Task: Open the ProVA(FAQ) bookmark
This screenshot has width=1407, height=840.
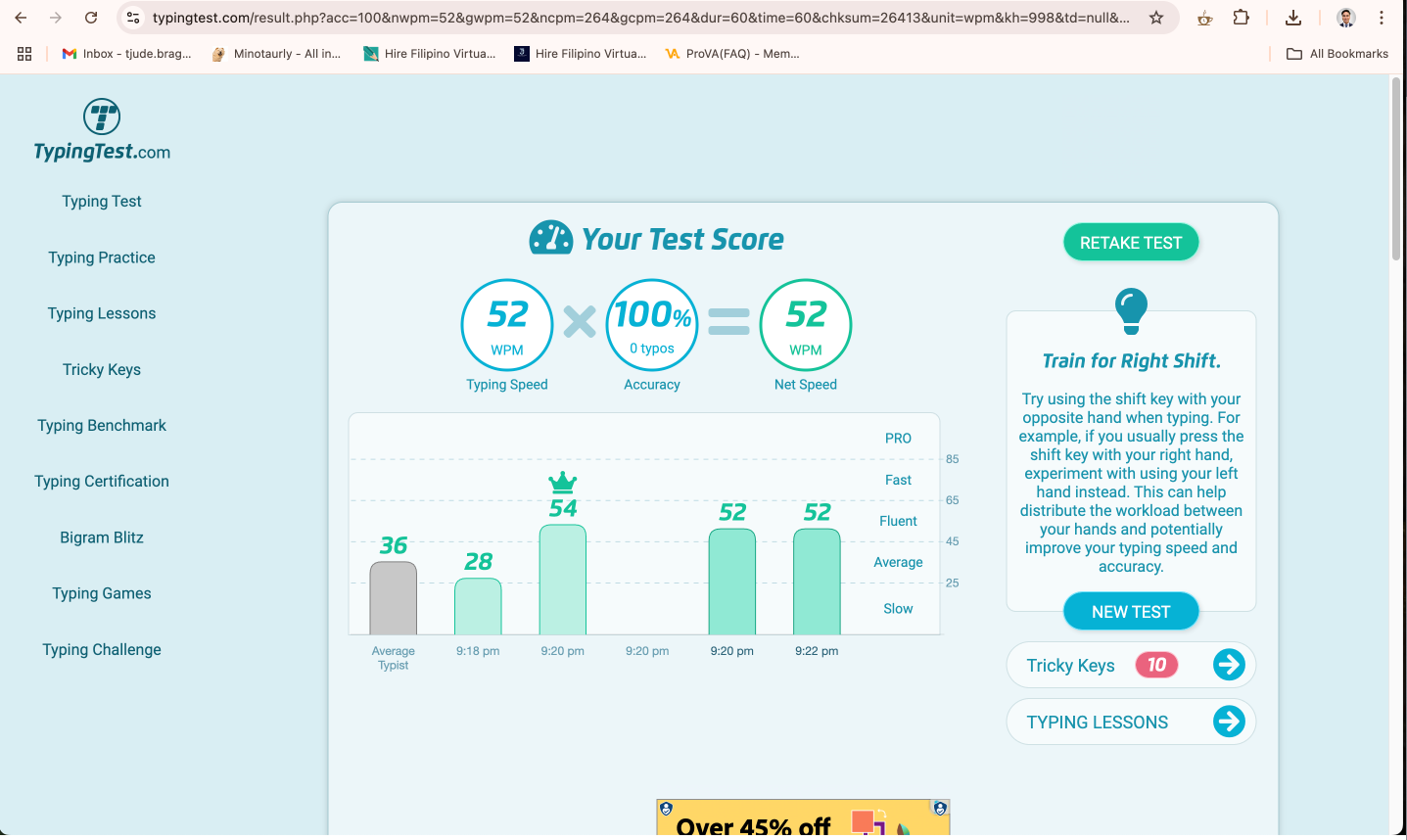Action: 732,54
